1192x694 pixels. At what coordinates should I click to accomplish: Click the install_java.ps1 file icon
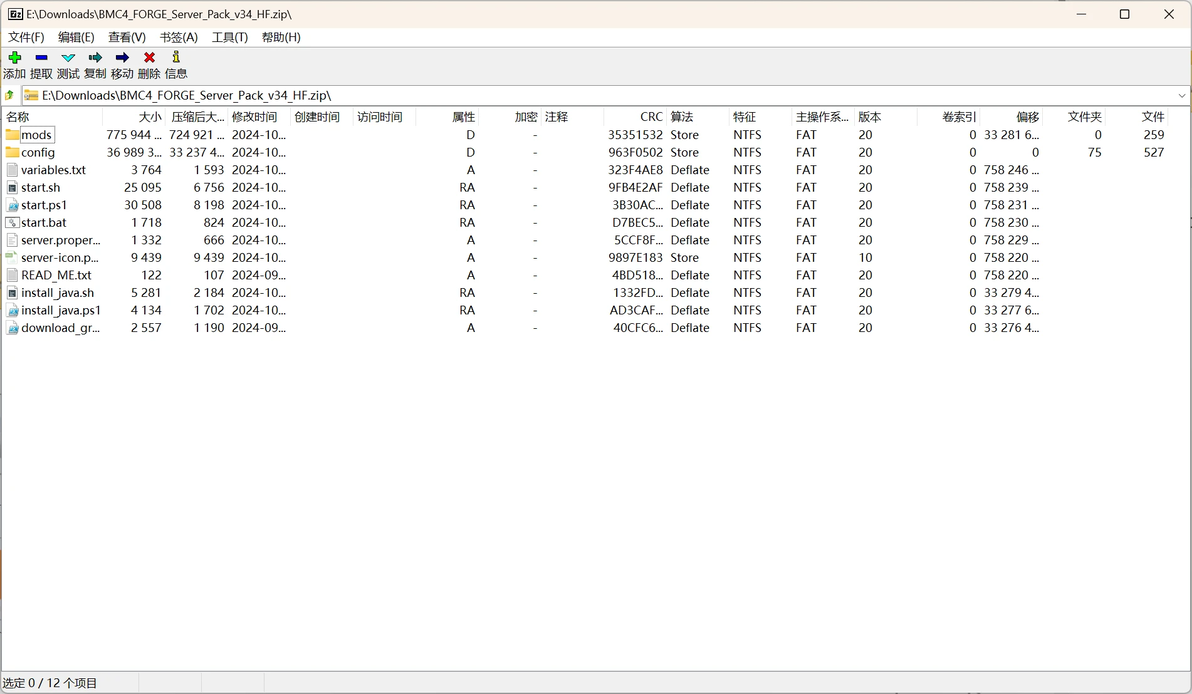click(x=12, y=310)
